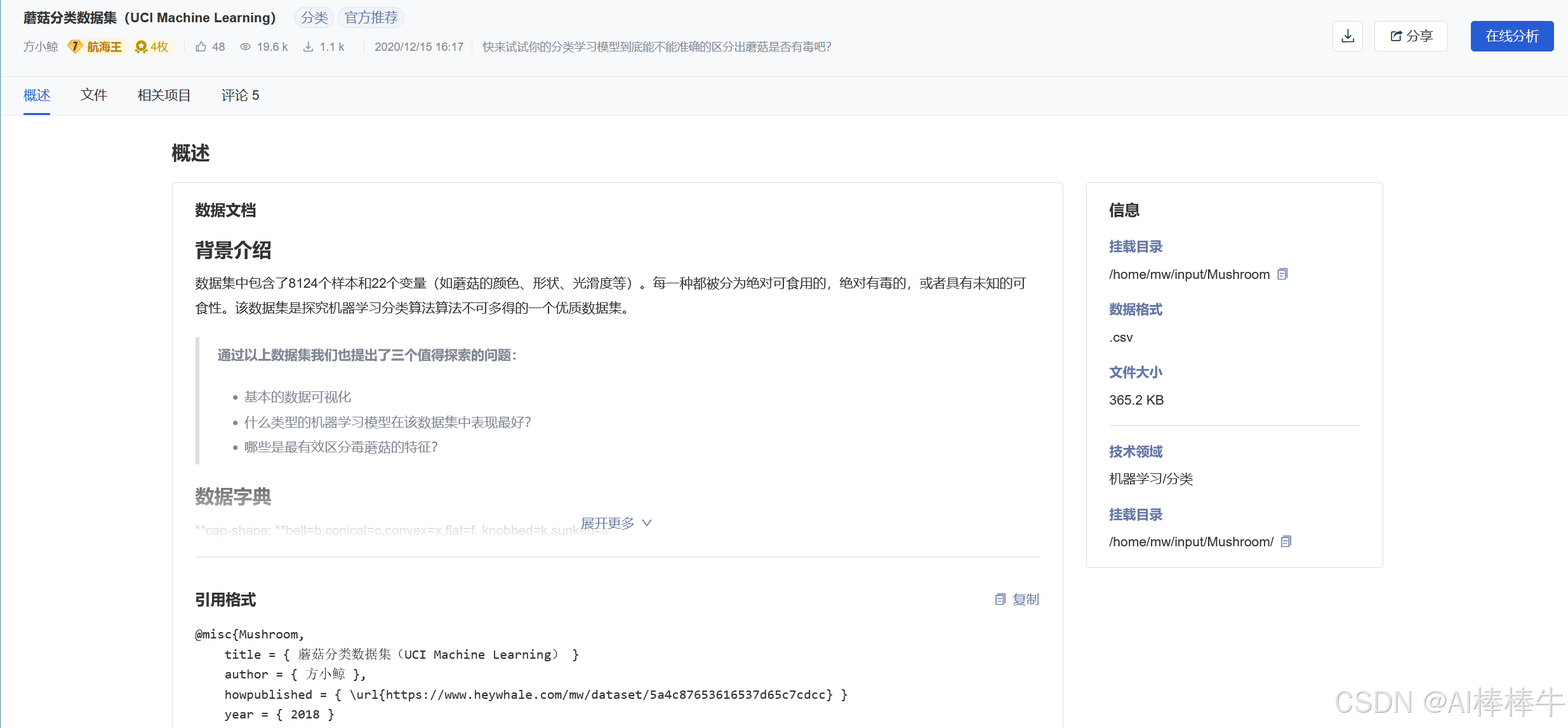
Task: View the 评论 5 tab
Action: pos(240,95)
